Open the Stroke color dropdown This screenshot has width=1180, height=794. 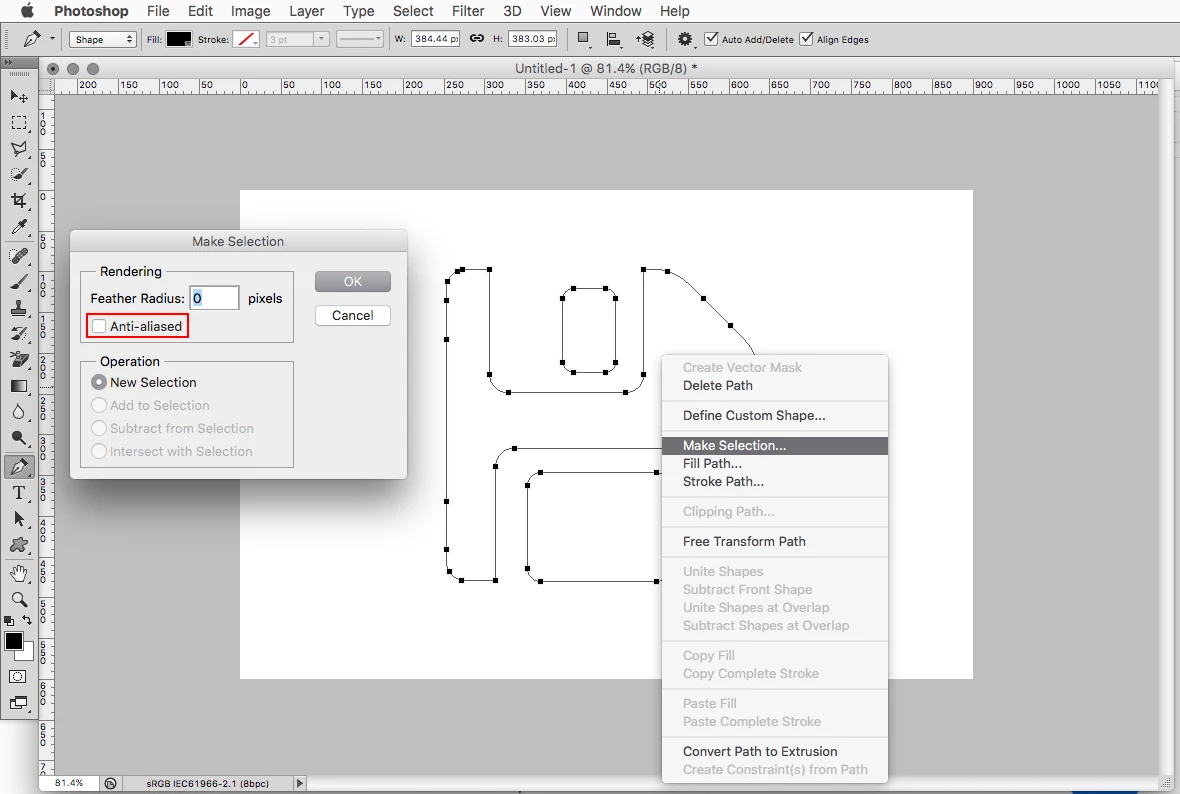[x=246, y=39]
